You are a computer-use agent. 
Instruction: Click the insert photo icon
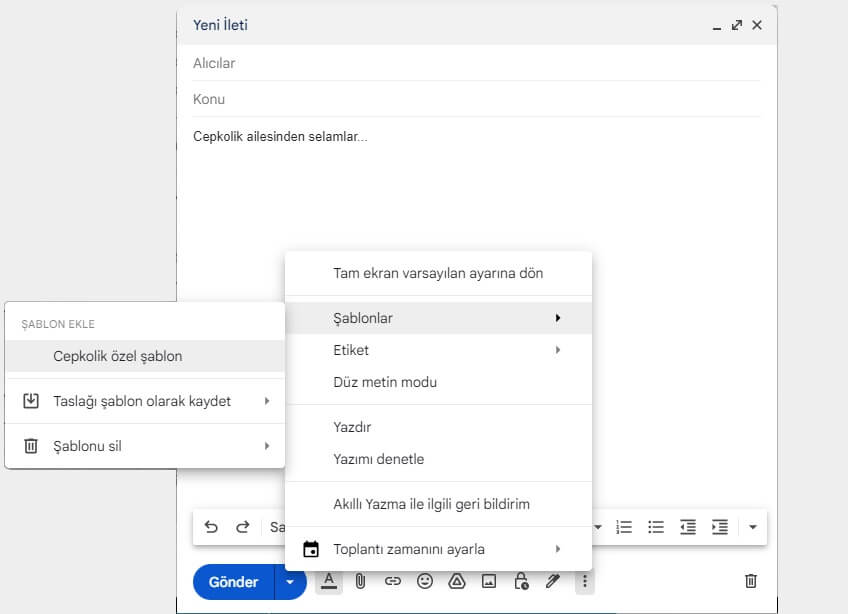(489, 581)
